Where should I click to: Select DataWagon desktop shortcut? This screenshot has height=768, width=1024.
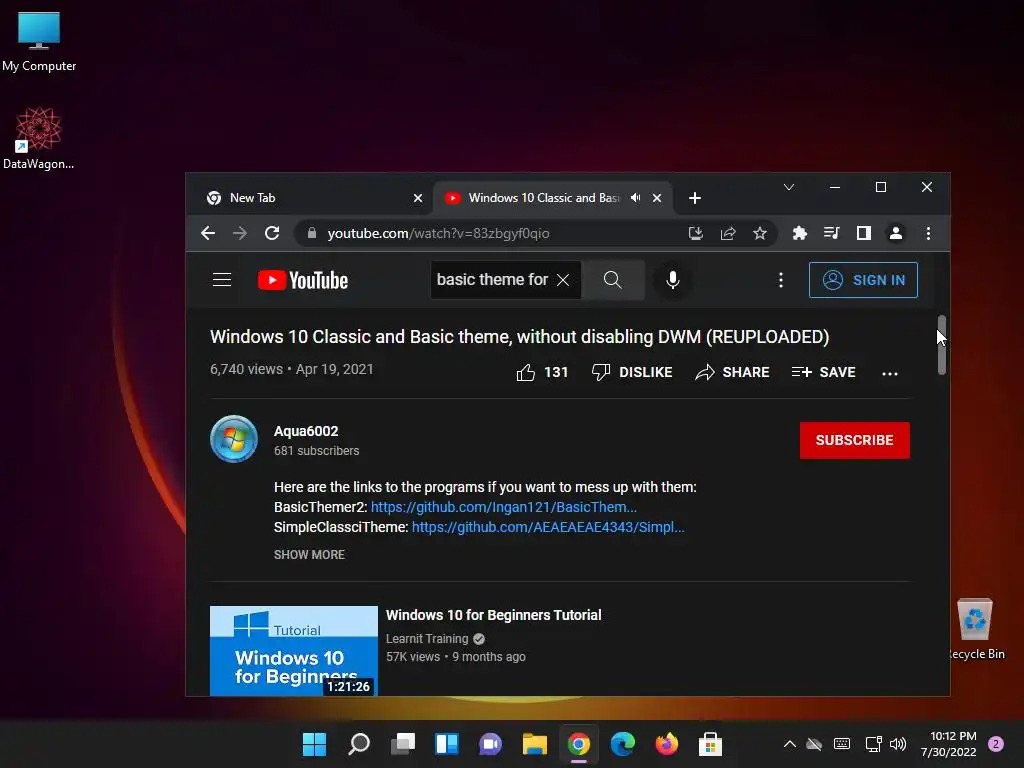[x=39, y=138]
